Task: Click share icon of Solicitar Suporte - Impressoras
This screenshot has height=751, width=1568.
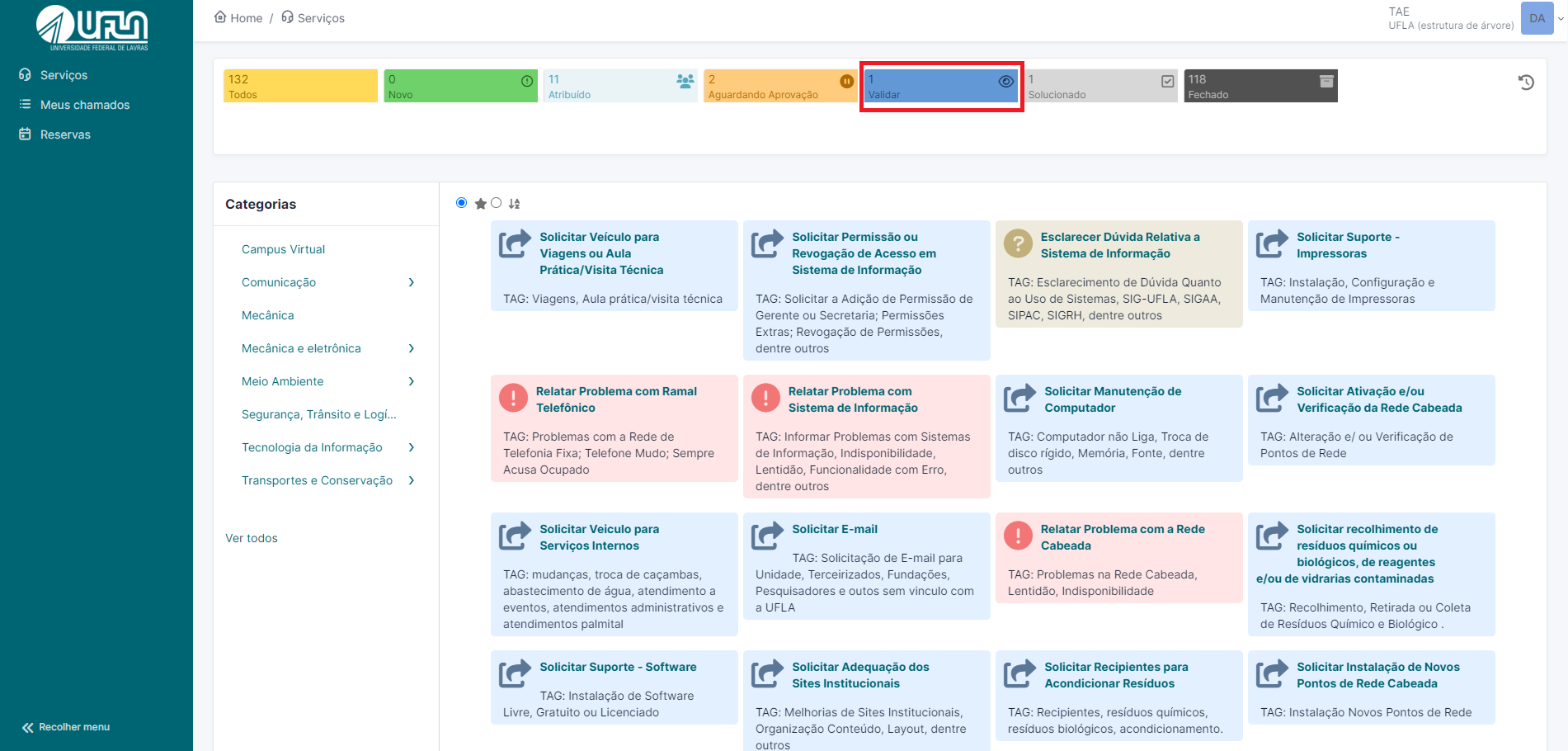Action: pyautogui.click(x=1272, y=243)
